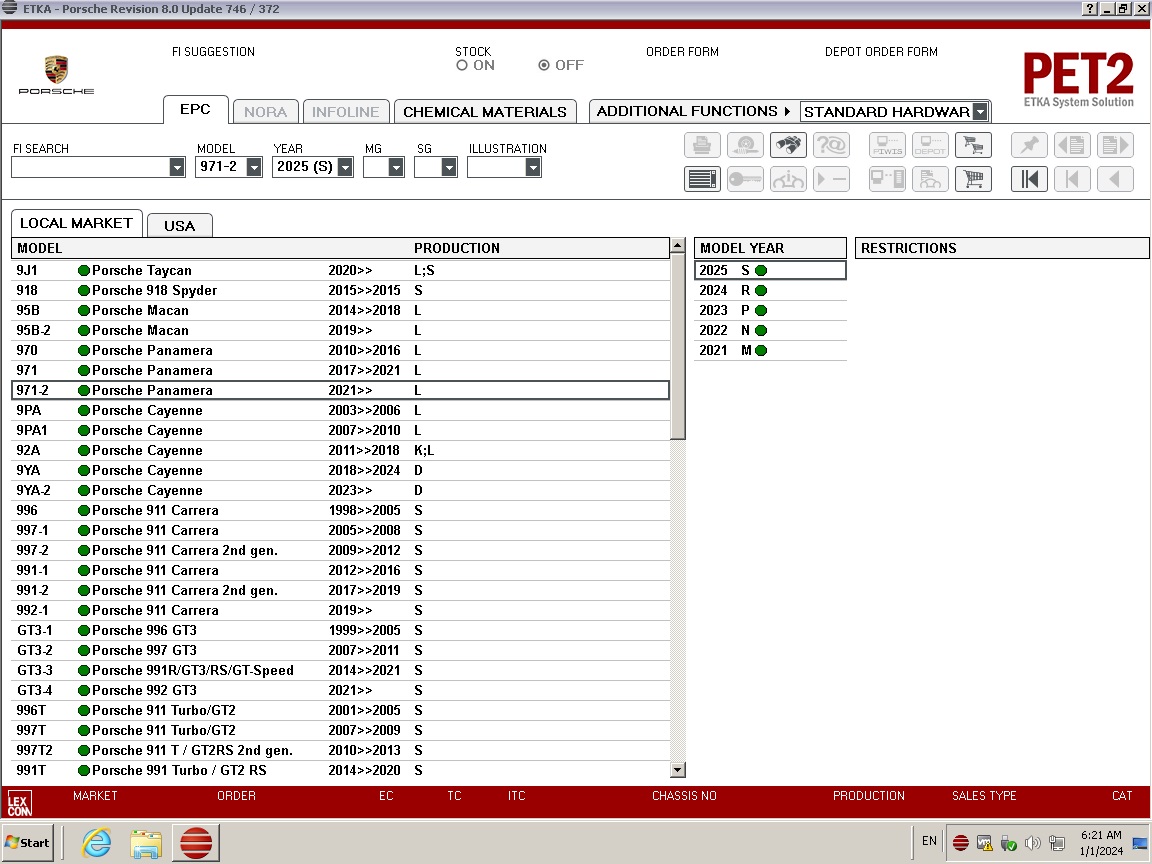Select the 9YA-2 Porsche Cayenne row

click(340, 490)
